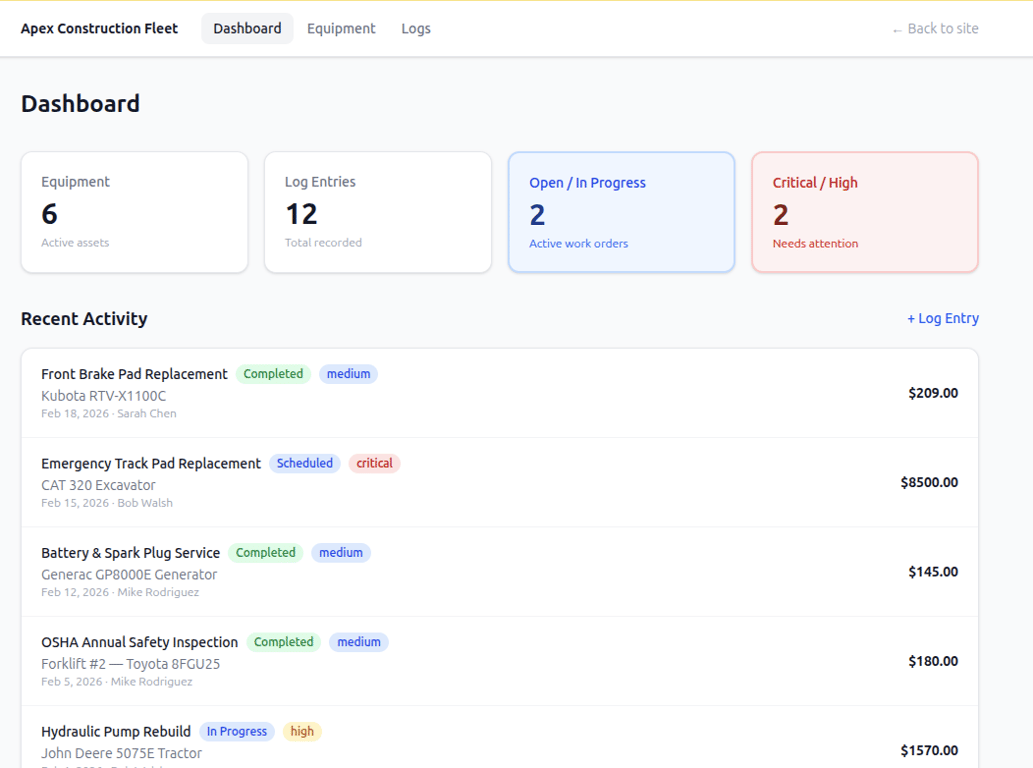Open the Dashboard tab
This screenshot has width=1033, height=768.
(247, 29)
